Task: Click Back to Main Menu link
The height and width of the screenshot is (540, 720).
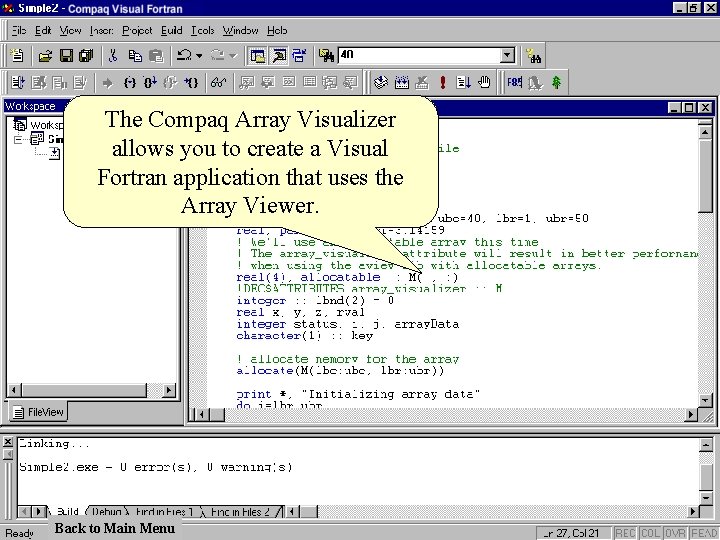Action: [115, 528]
